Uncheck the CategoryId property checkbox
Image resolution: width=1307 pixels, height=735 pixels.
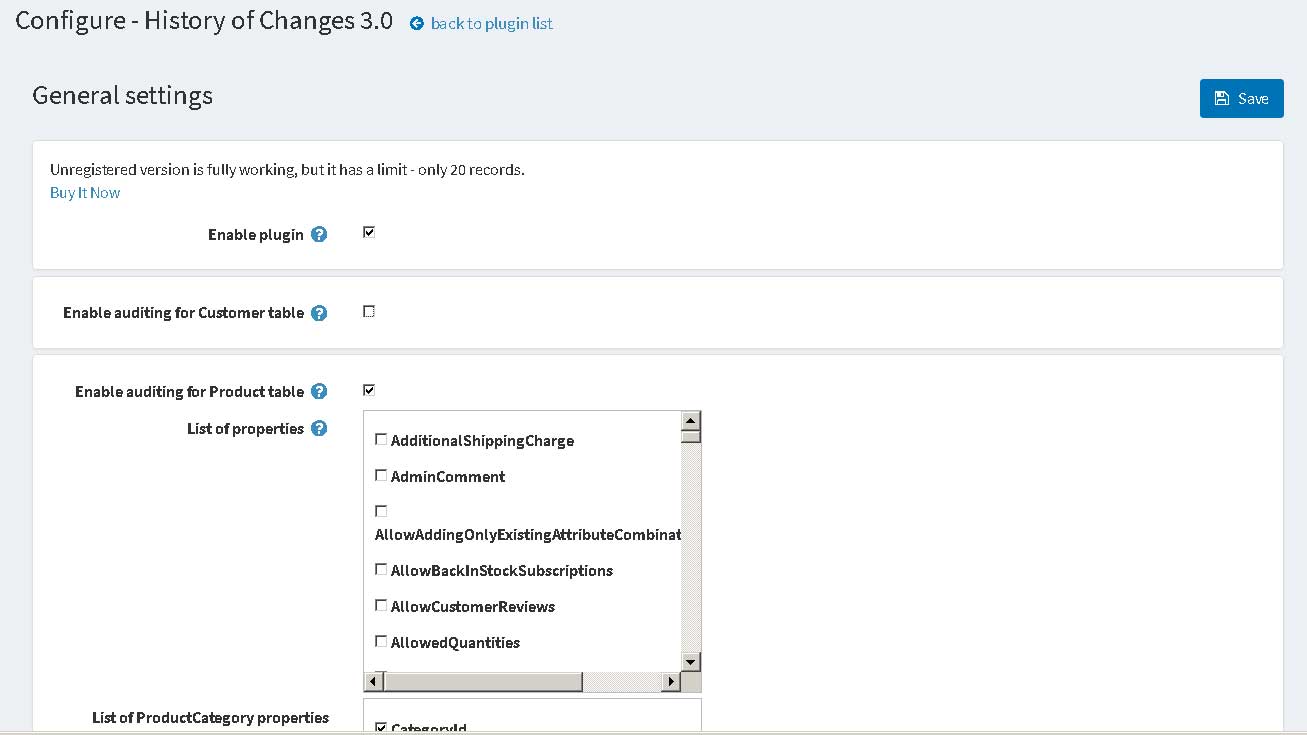[x=381, y=727]
